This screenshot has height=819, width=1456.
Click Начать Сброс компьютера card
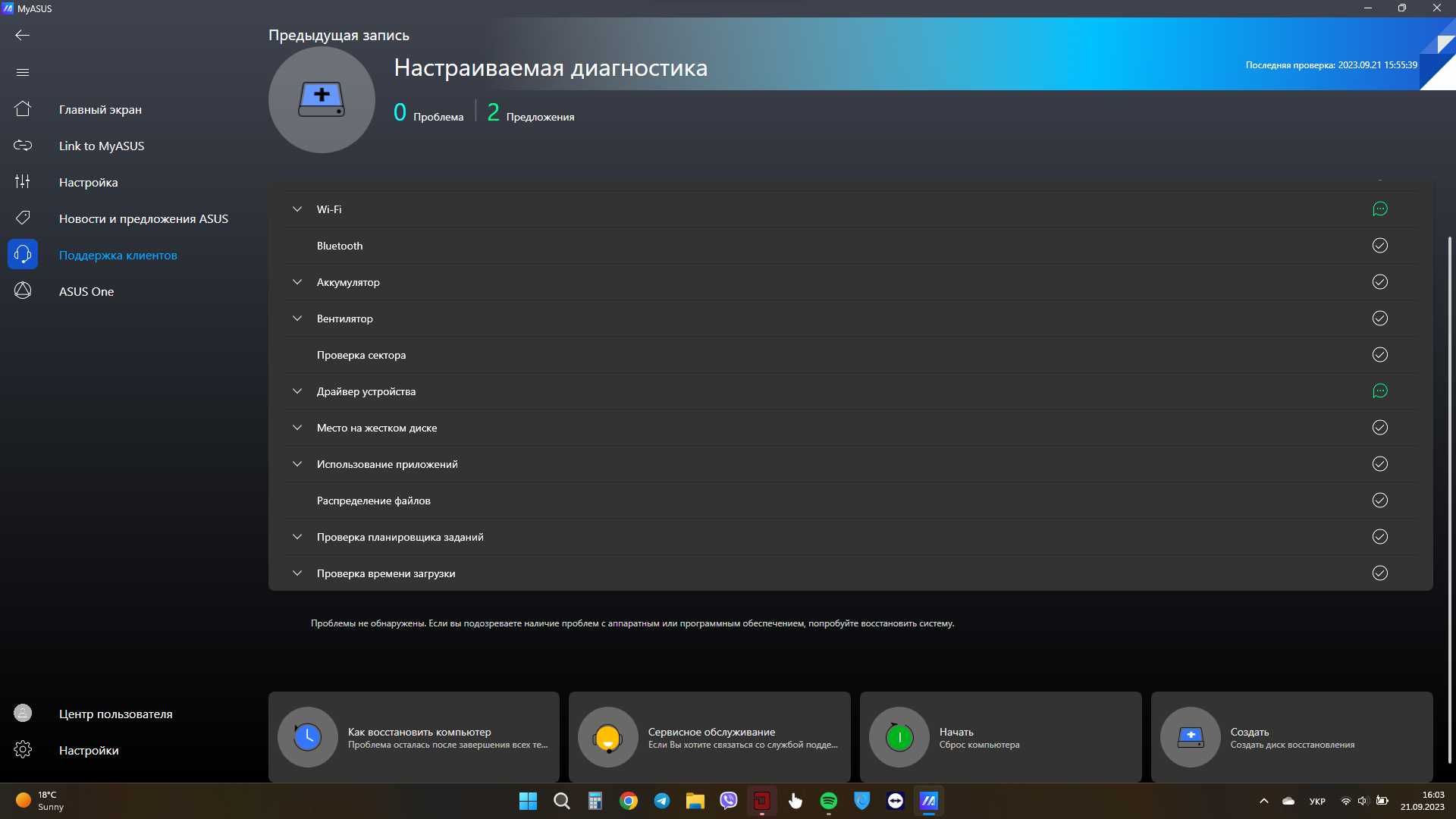[1001, 737]
